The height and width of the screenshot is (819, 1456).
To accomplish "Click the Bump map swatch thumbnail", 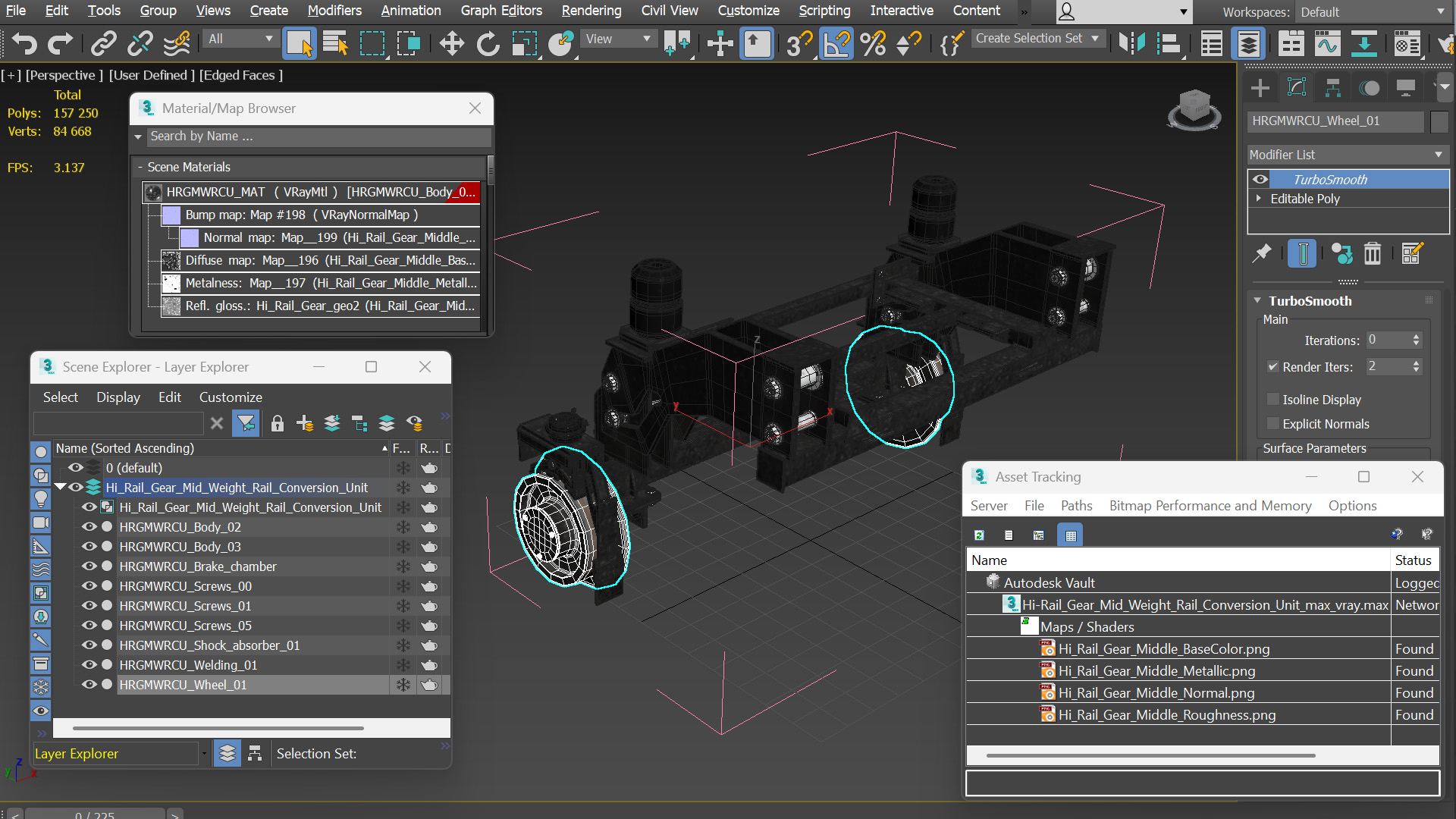I will (x=171, y=215).
